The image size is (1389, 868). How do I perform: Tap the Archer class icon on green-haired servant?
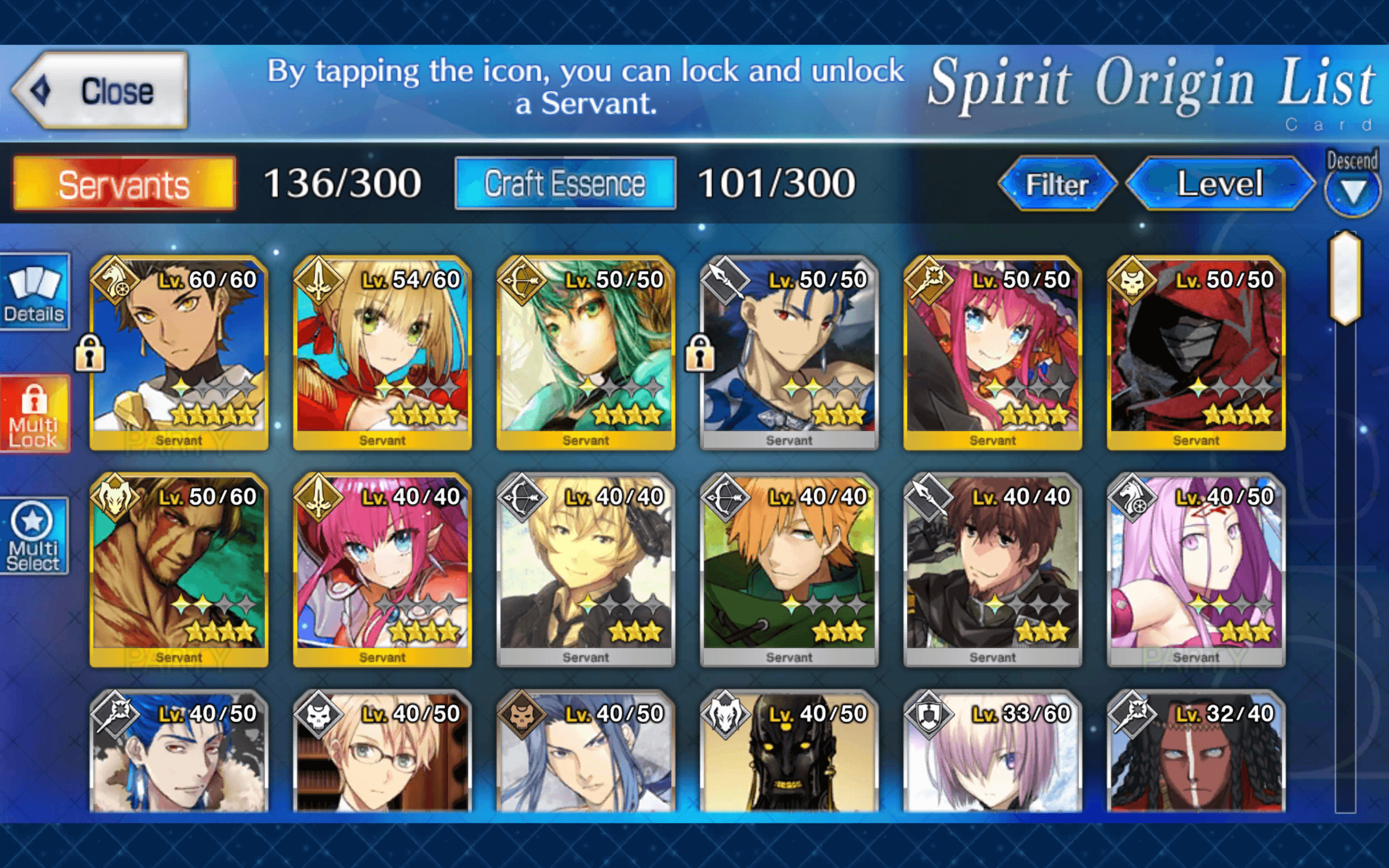click(522, 280)
